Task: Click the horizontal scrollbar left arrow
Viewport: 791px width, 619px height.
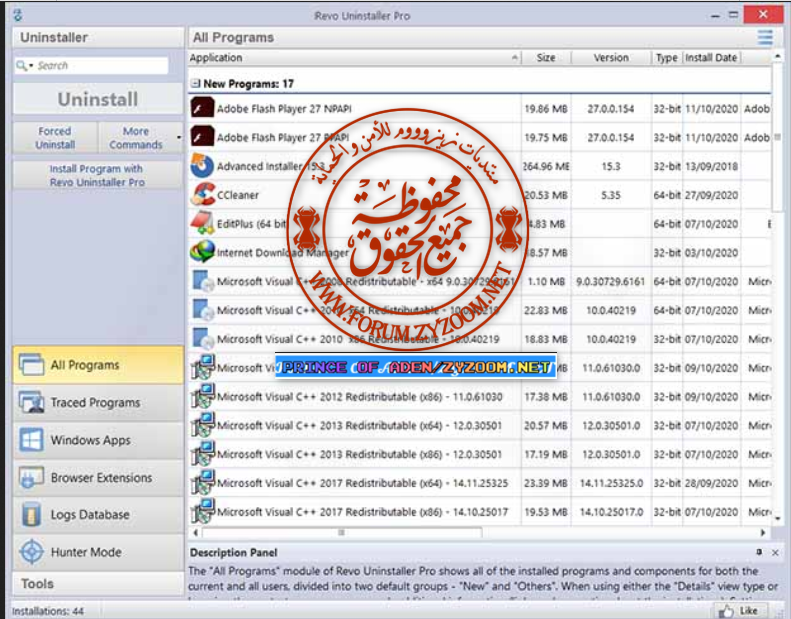Action: pos(195,532)
